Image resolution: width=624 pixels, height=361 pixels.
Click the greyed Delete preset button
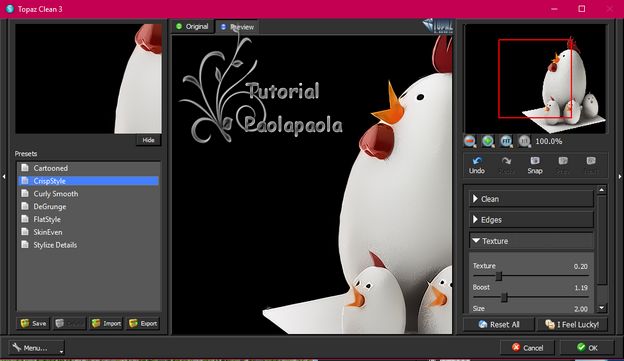click(x=69, y=323)
